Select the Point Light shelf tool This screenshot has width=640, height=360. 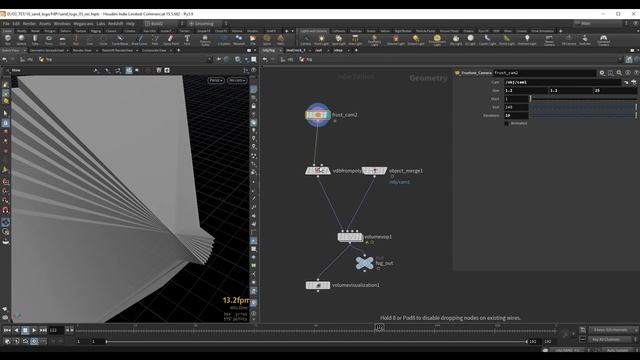(321, 40)
